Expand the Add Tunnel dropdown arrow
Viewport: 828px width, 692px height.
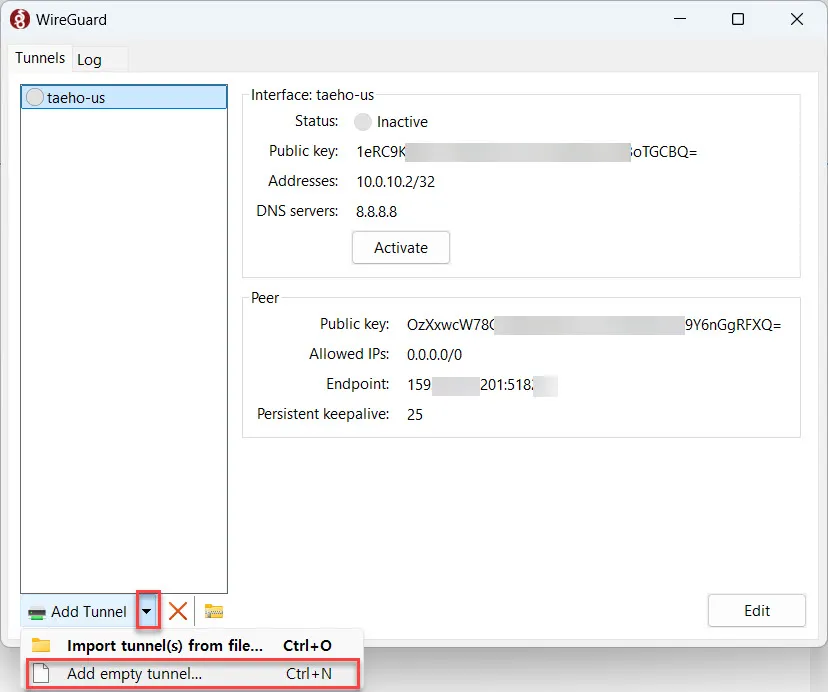pyautogui.click(x=147, y=611)
